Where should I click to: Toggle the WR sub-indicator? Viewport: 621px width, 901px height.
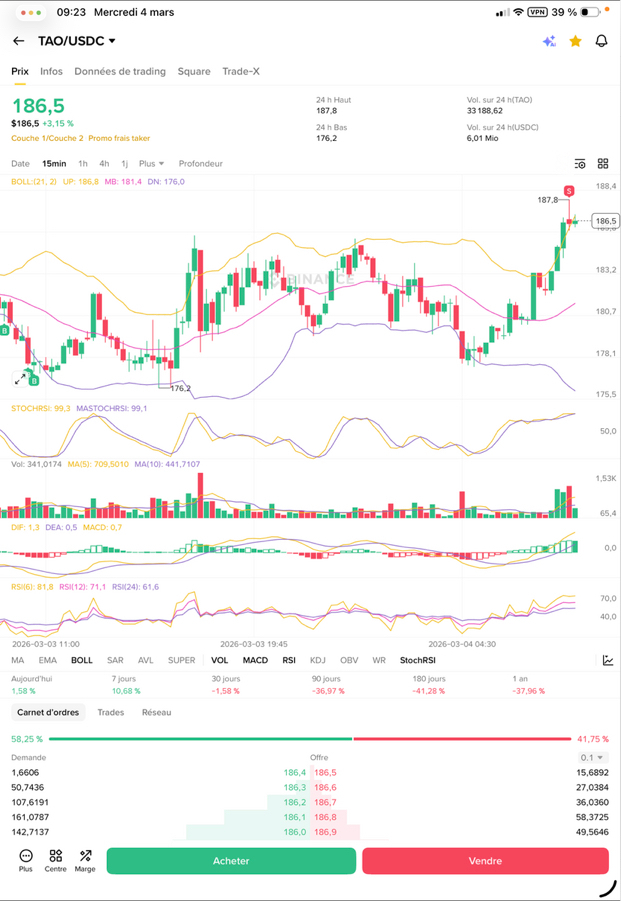click(379, 660)
